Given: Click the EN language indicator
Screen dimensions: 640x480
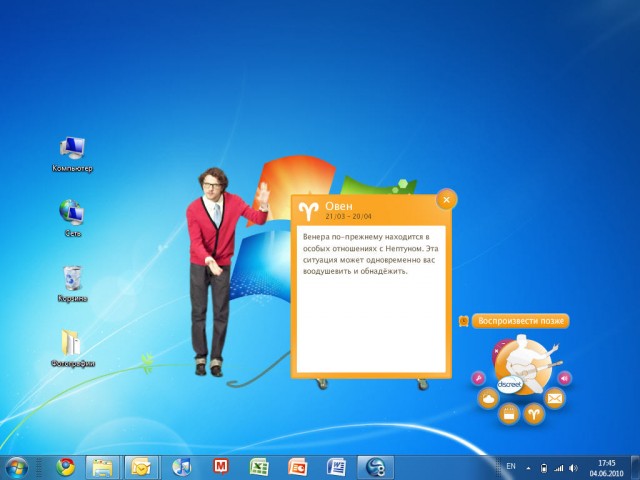Looking at the screenshot, I should tap(511, 466).
